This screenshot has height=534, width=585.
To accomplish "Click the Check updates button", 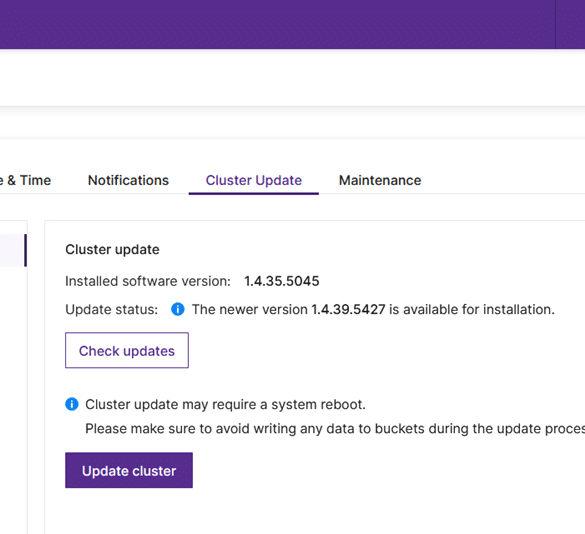I will (127, 350).
